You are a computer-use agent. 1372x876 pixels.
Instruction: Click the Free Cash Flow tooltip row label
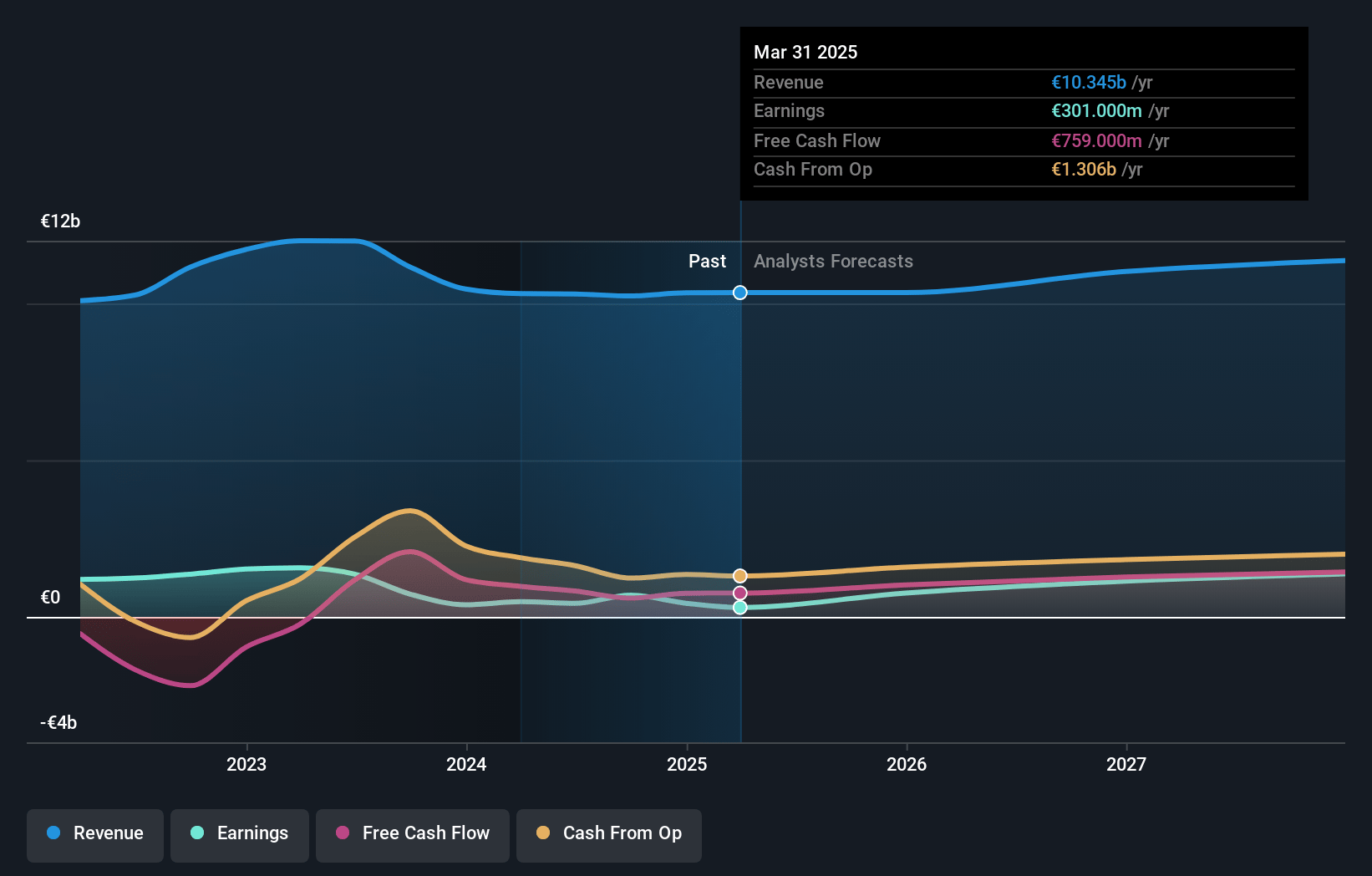tap(817, 141)
